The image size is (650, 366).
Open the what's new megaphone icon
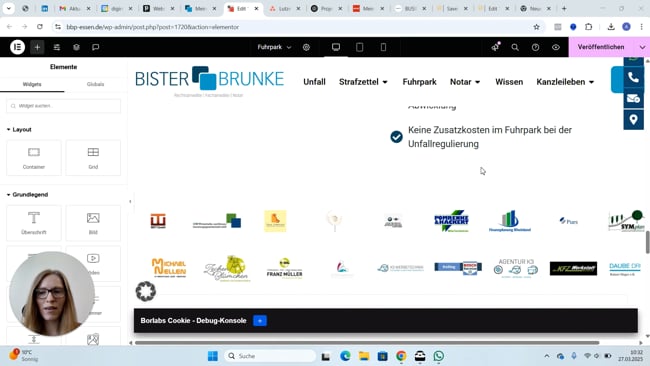(x=495, y=47)
